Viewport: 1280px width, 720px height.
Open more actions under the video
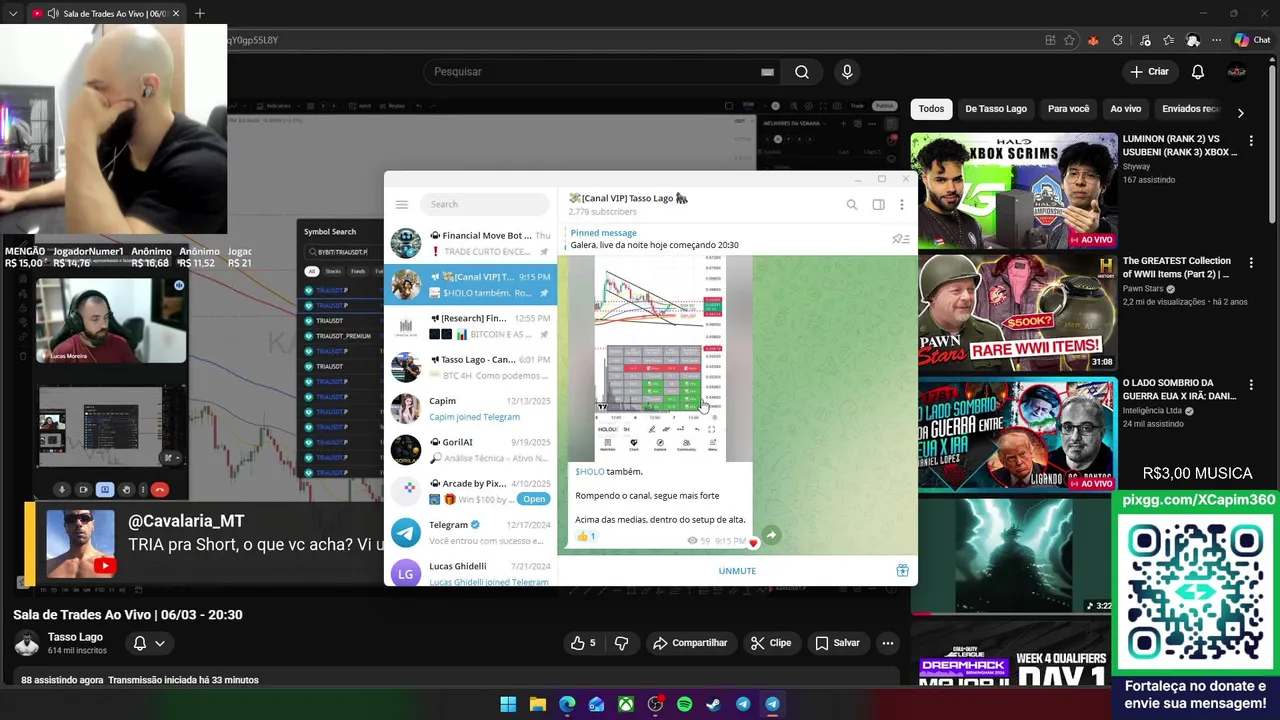pos(887,643)
